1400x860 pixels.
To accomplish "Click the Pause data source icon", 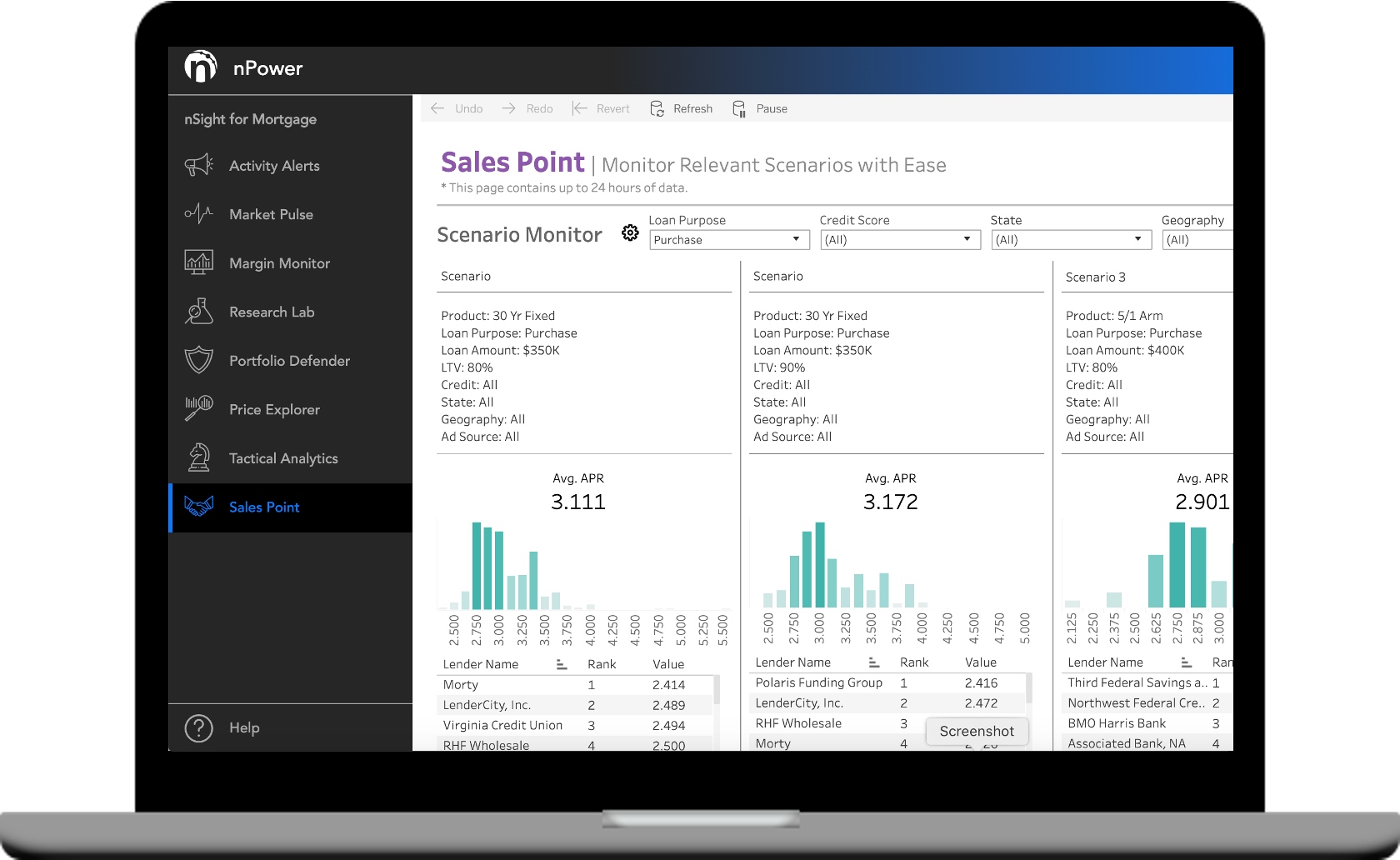I will (x=739, y=108).
